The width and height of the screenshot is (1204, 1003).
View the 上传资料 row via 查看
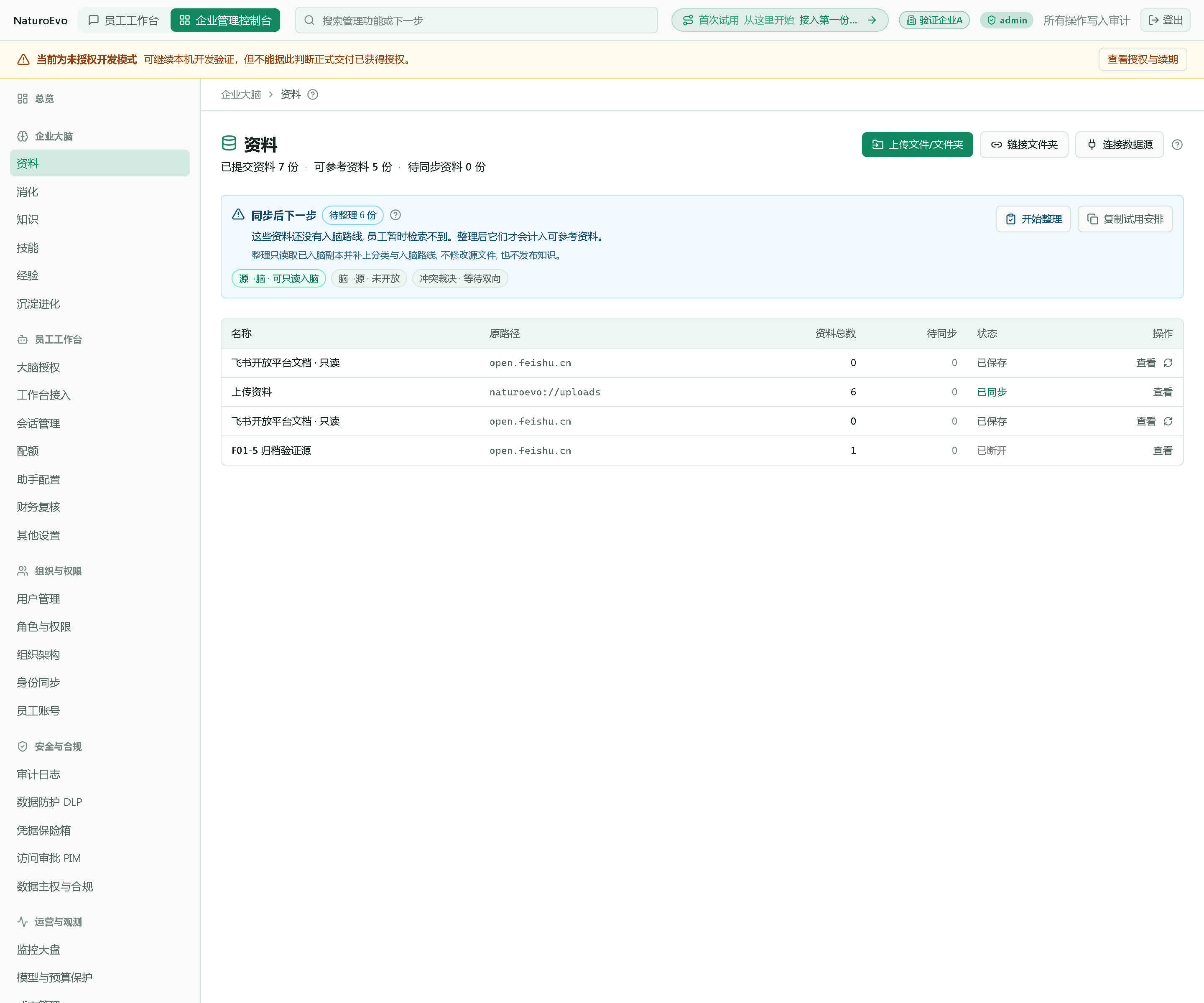point(1163,392)
